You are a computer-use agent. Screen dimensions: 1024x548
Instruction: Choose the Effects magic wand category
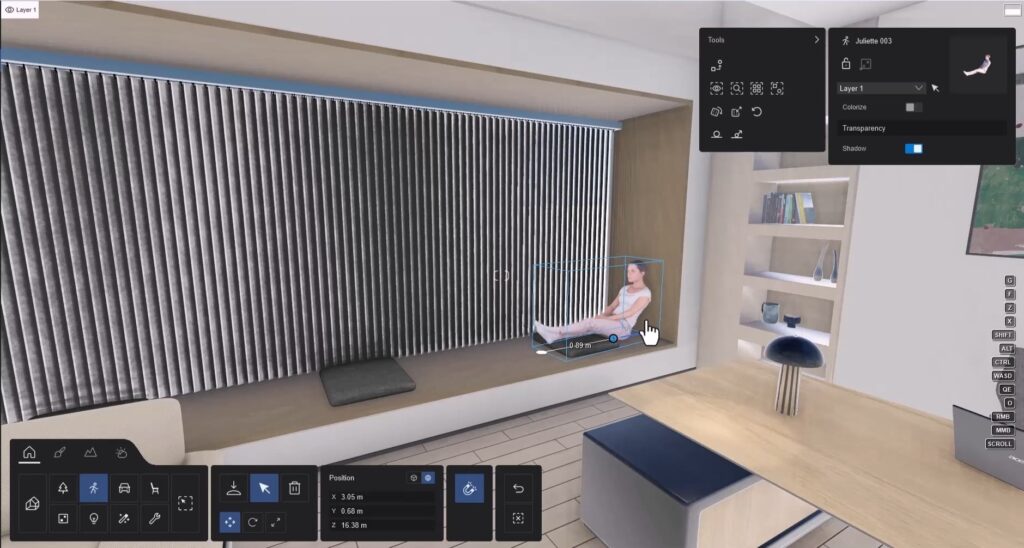pyautogui.click(x=124, y=519)
